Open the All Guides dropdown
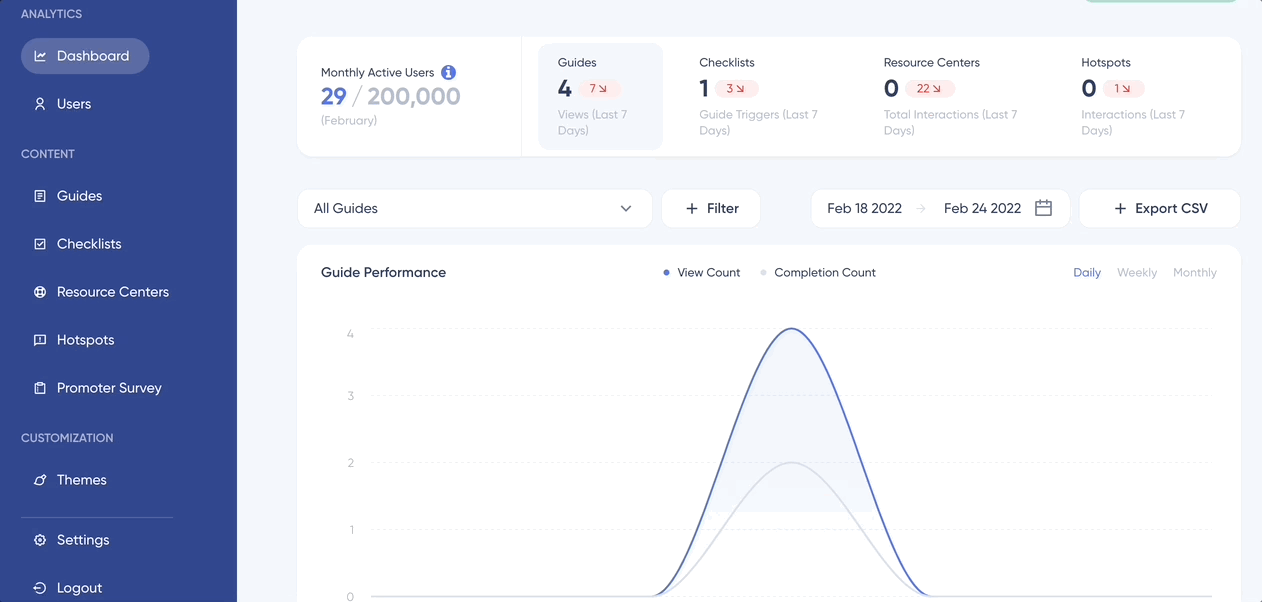Viewport: 1262px width, 602px height. (x=474, y=208)
